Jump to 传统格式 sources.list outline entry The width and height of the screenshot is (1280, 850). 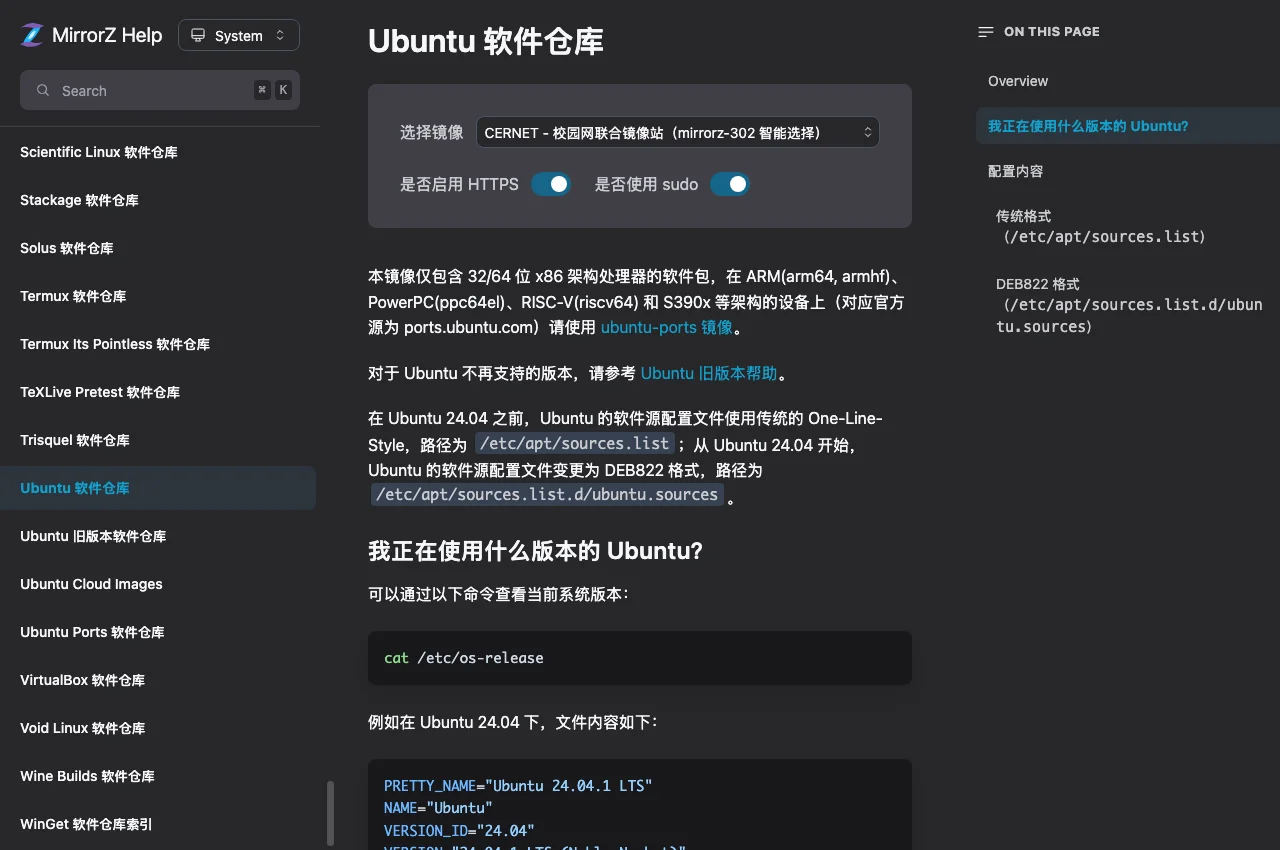[1101, 226]
